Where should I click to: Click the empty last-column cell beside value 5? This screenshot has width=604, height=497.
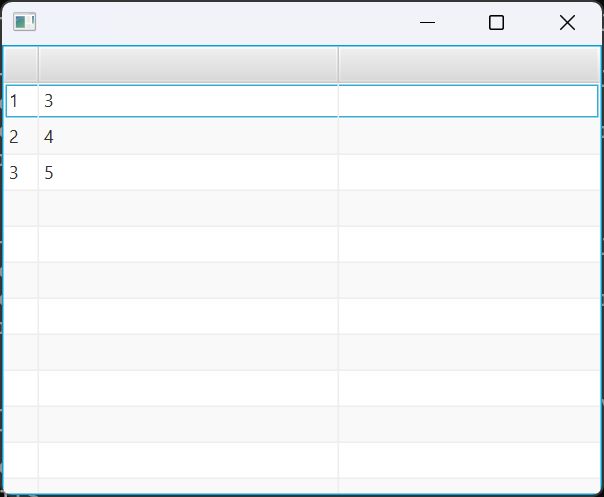coord(468,173)
